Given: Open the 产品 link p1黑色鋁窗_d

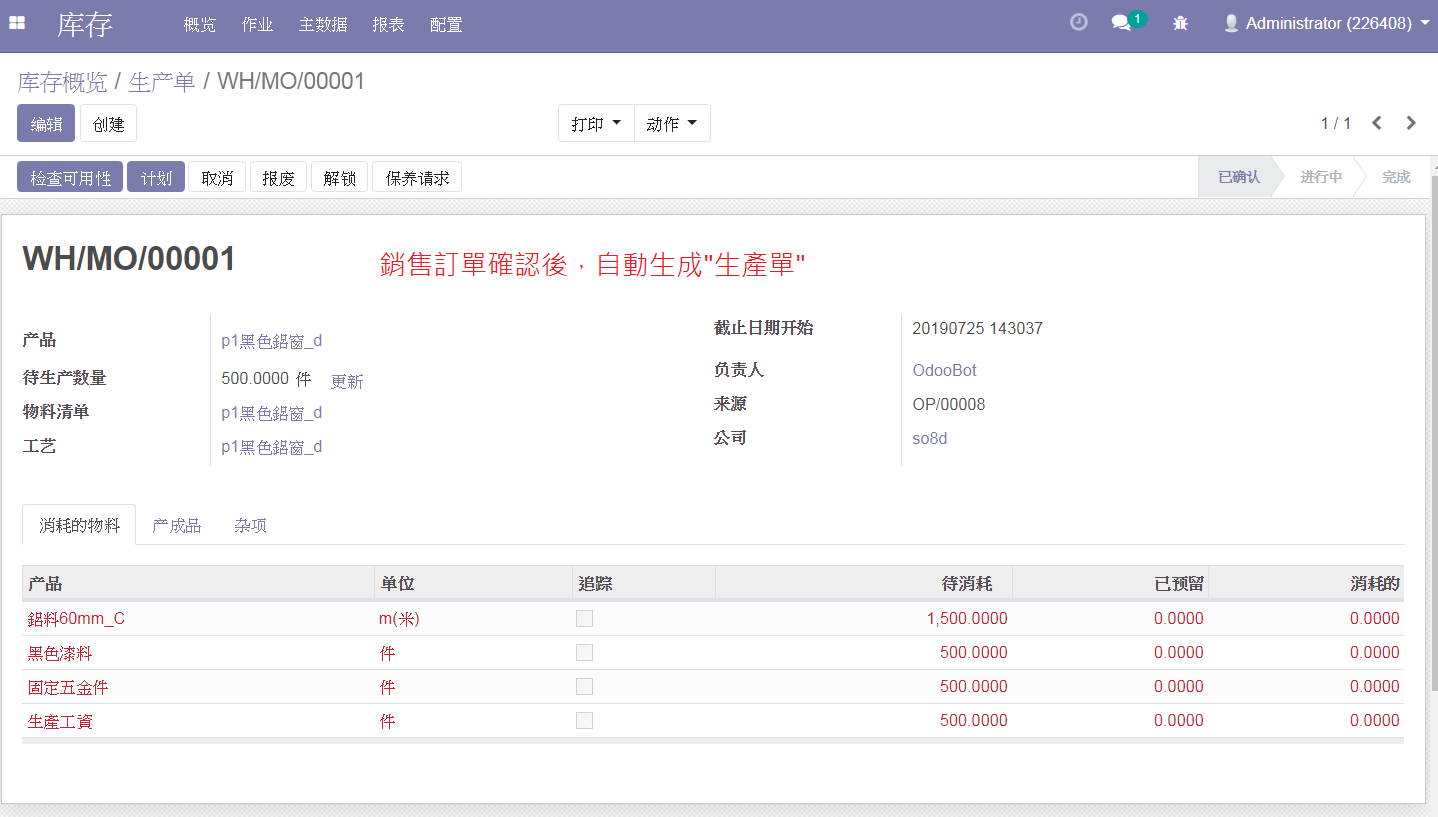Looking at the screenshot, I should click(x=272, y=341).
